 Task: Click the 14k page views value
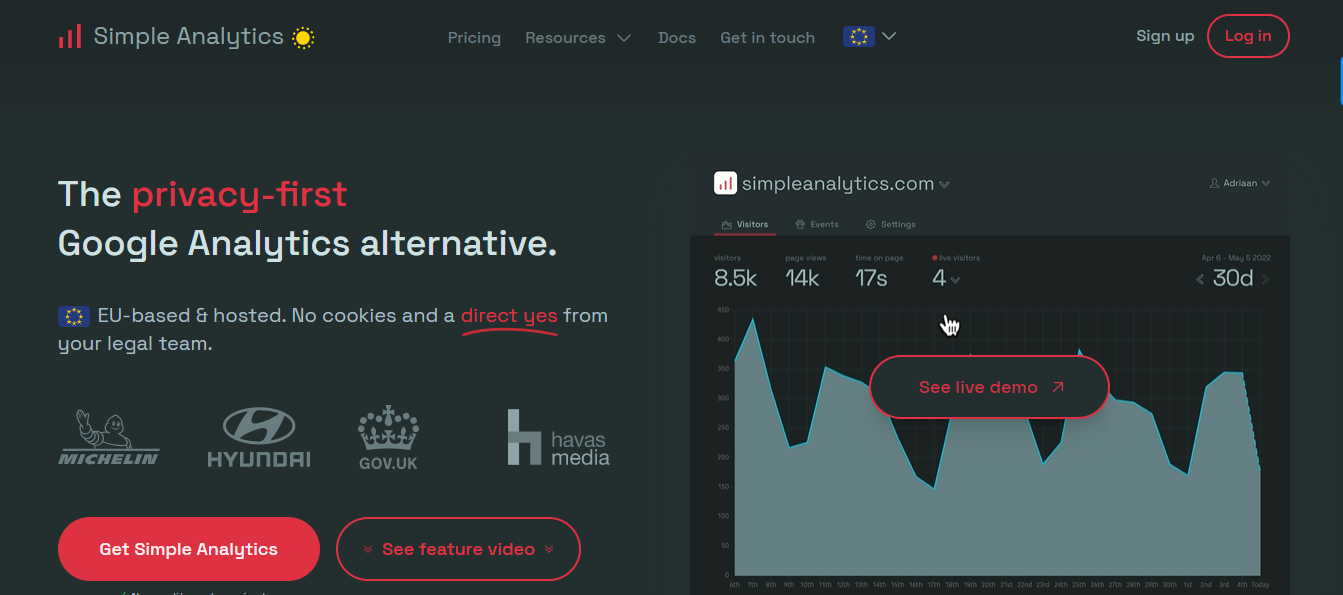(x=802, y=278)
